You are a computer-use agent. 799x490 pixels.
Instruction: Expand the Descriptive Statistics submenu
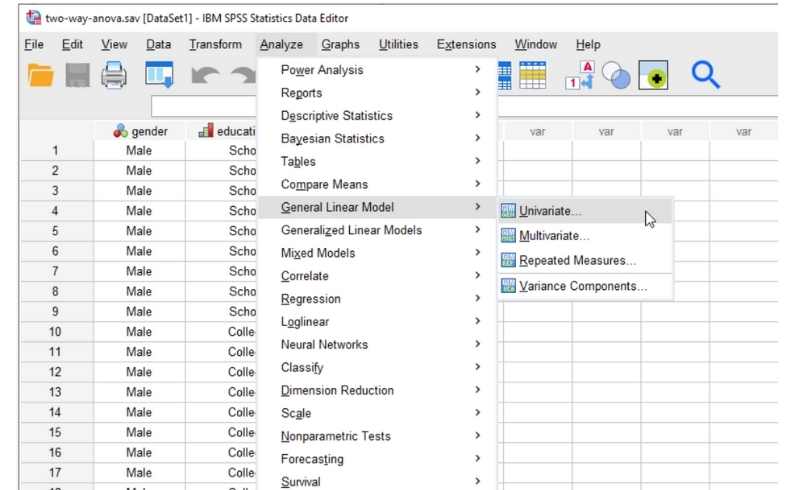378,116
